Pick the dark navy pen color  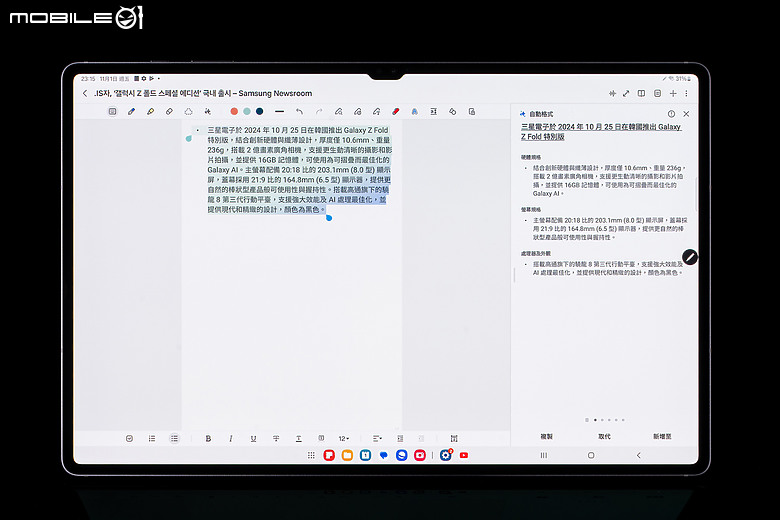click(260, 111)
